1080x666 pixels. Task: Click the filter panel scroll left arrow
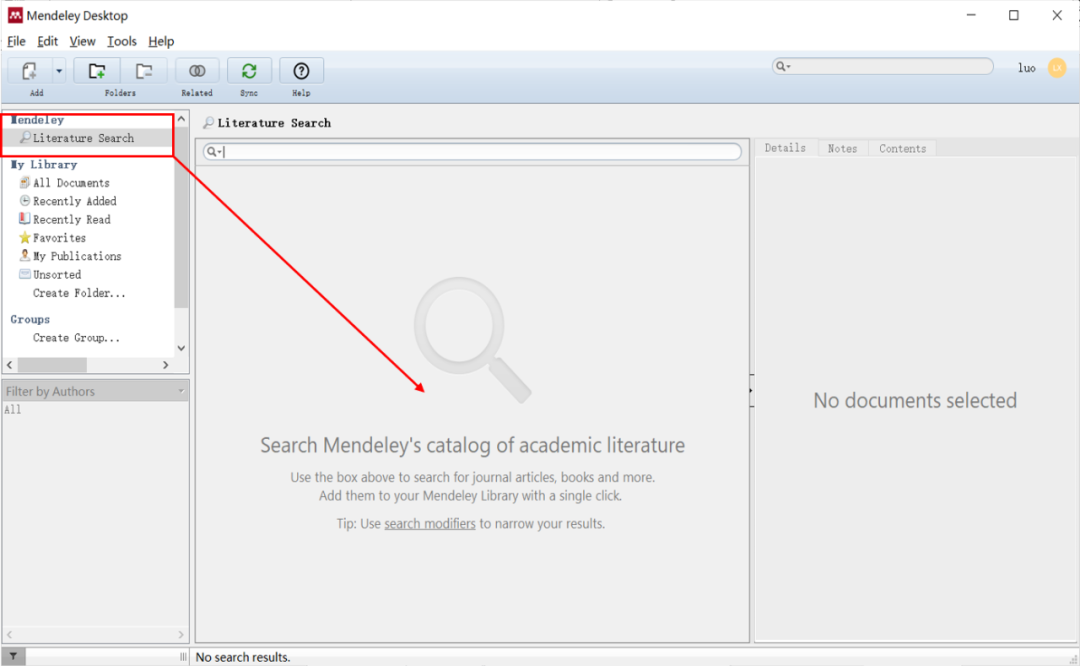[x=9, y=635]
